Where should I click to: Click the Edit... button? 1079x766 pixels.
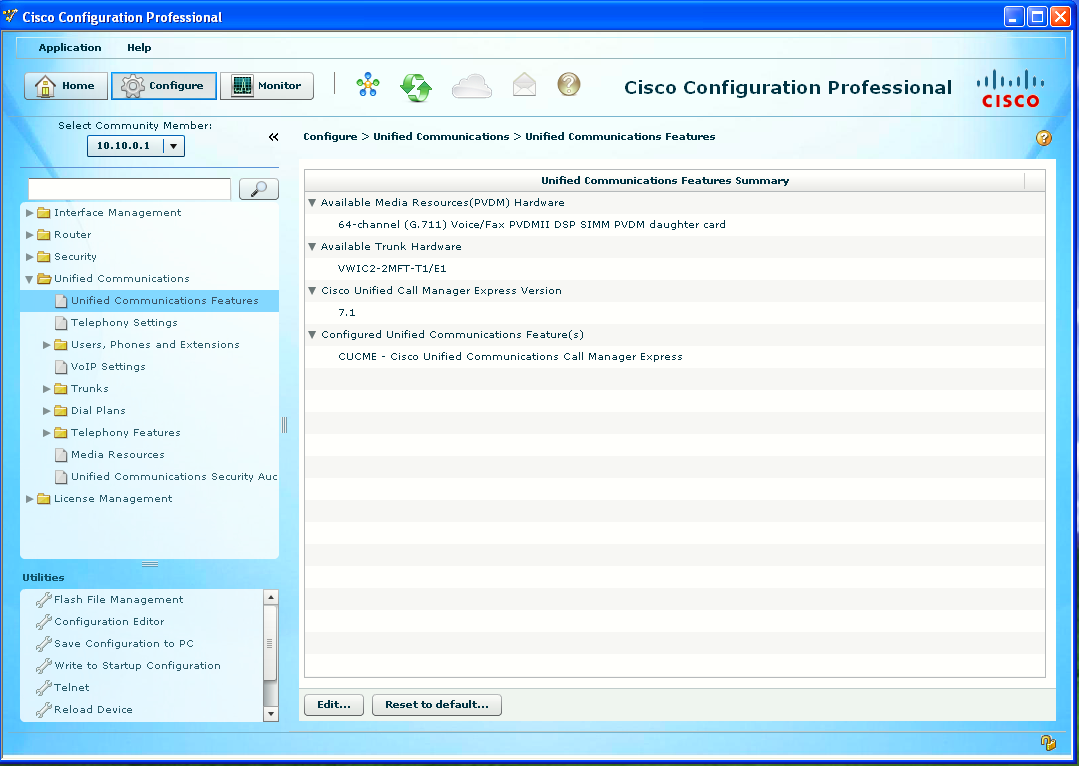[334, 705]
